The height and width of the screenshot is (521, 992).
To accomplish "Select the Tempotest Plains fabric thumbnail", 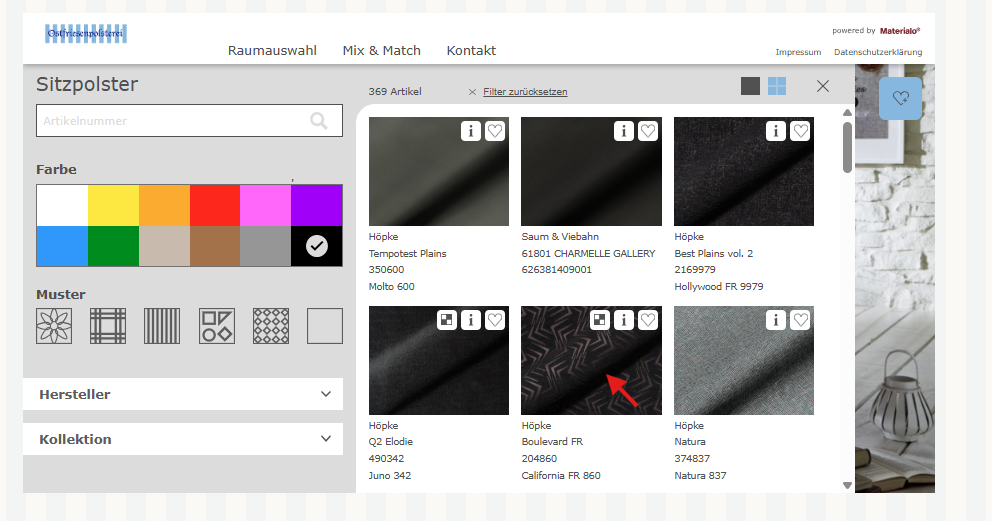I will (x=438, y=171).
